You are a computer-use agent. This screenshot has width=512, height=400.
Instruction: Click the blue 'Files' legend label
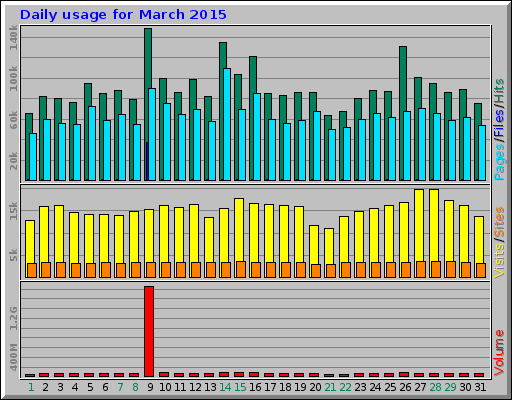coord(499,122)
